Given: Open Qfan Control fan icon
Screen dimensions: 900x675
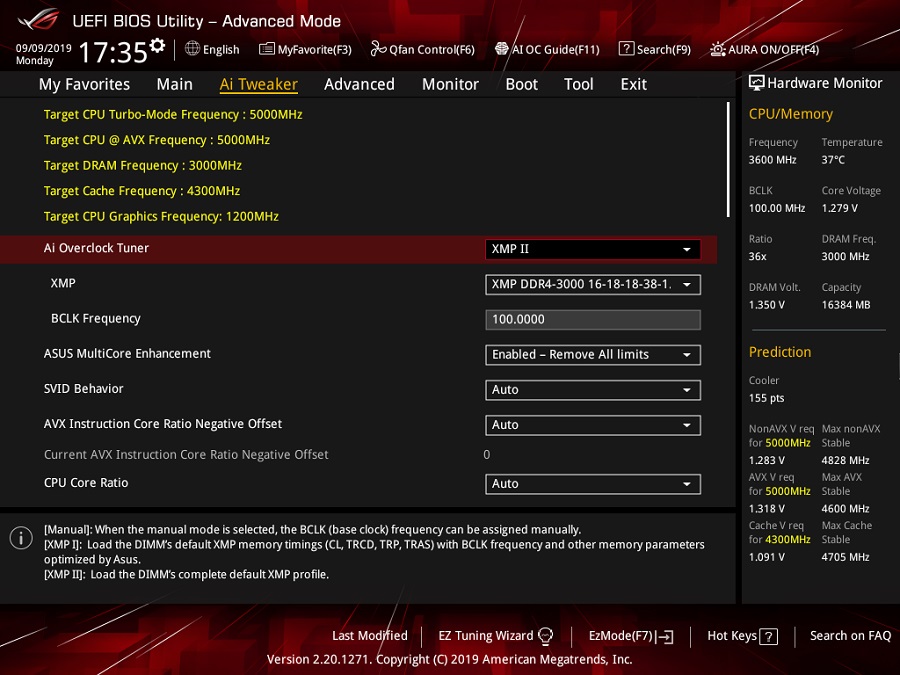Looking at the screenshot, I should [378, 49].
